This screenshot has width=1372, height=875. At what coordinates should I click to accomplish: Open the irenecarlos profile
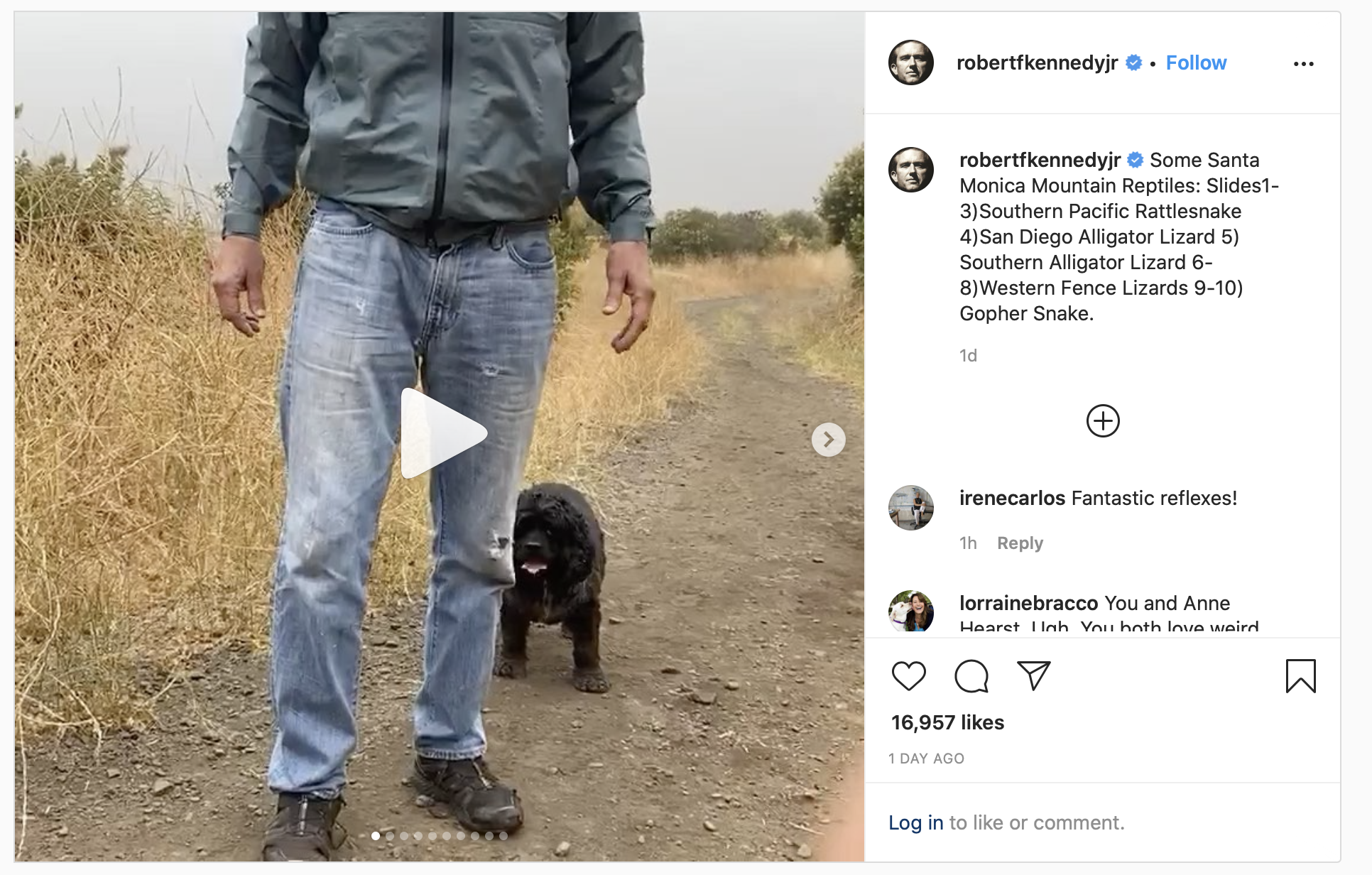[1012, 498]
